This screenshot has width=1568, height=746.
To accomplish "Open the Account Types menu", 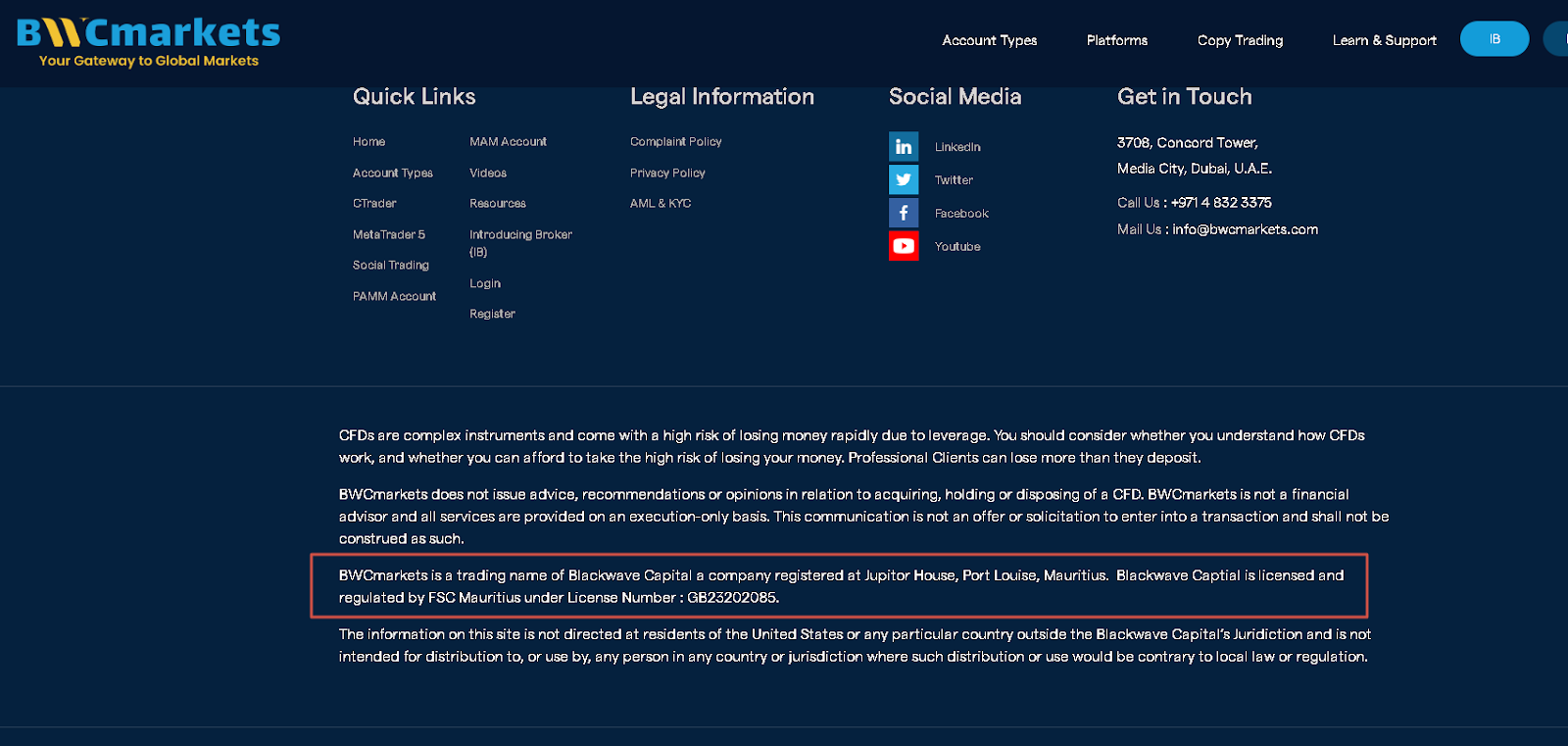I will [990, 40].
